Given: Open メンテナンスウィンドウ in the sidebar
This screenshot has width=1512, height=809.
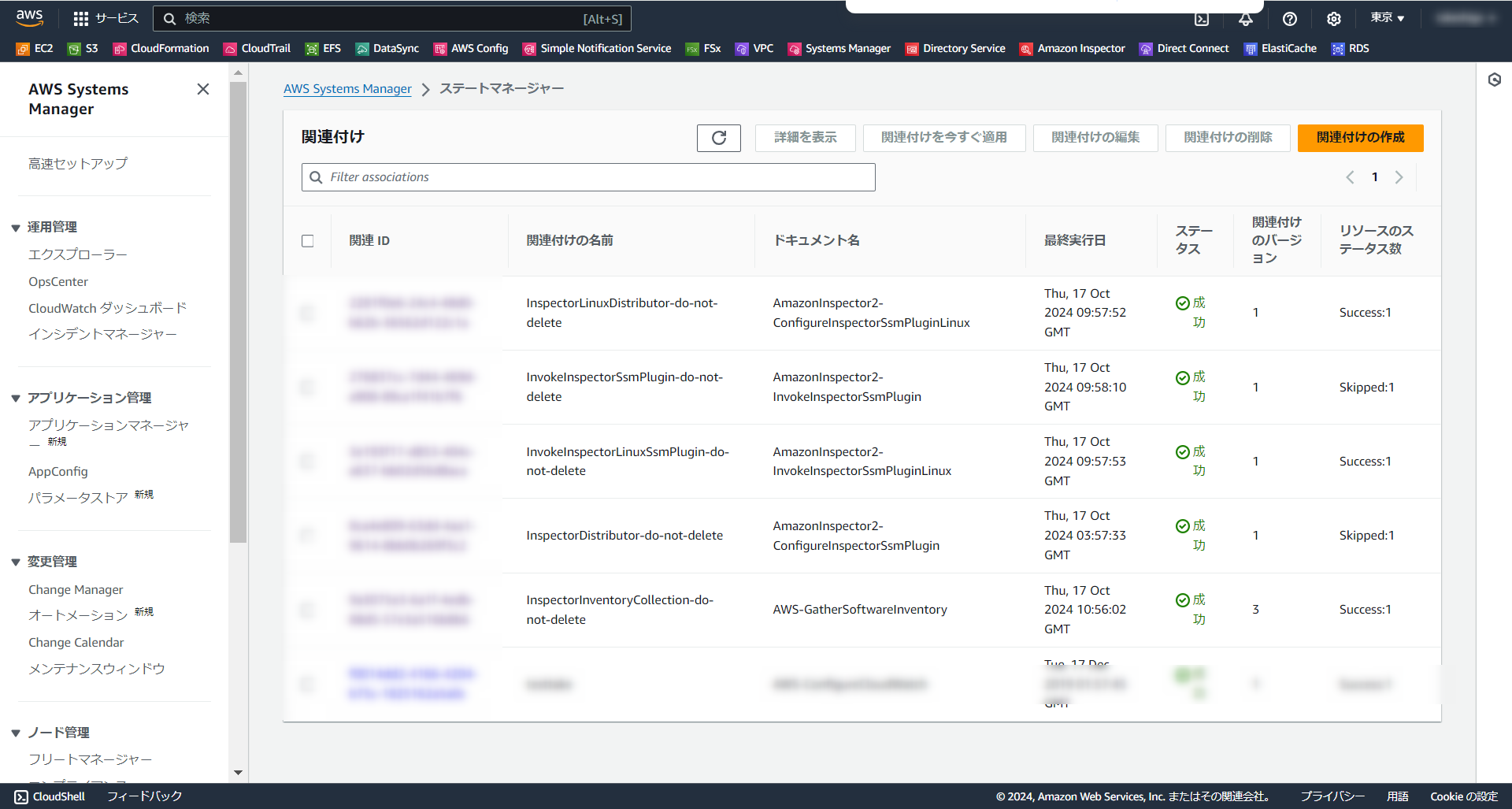Looking at the screenshot, I should point(97,669).
